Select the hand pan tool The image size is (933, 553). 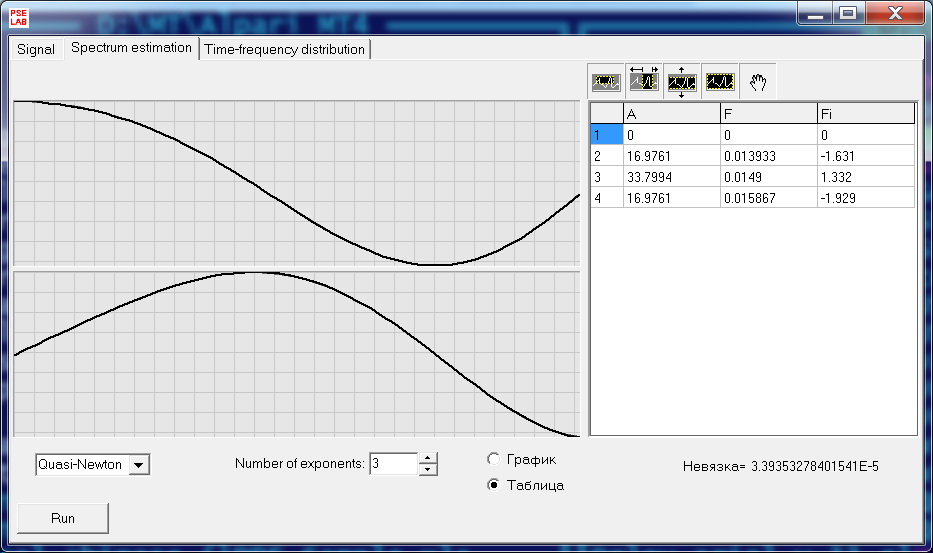coord(758,83)
